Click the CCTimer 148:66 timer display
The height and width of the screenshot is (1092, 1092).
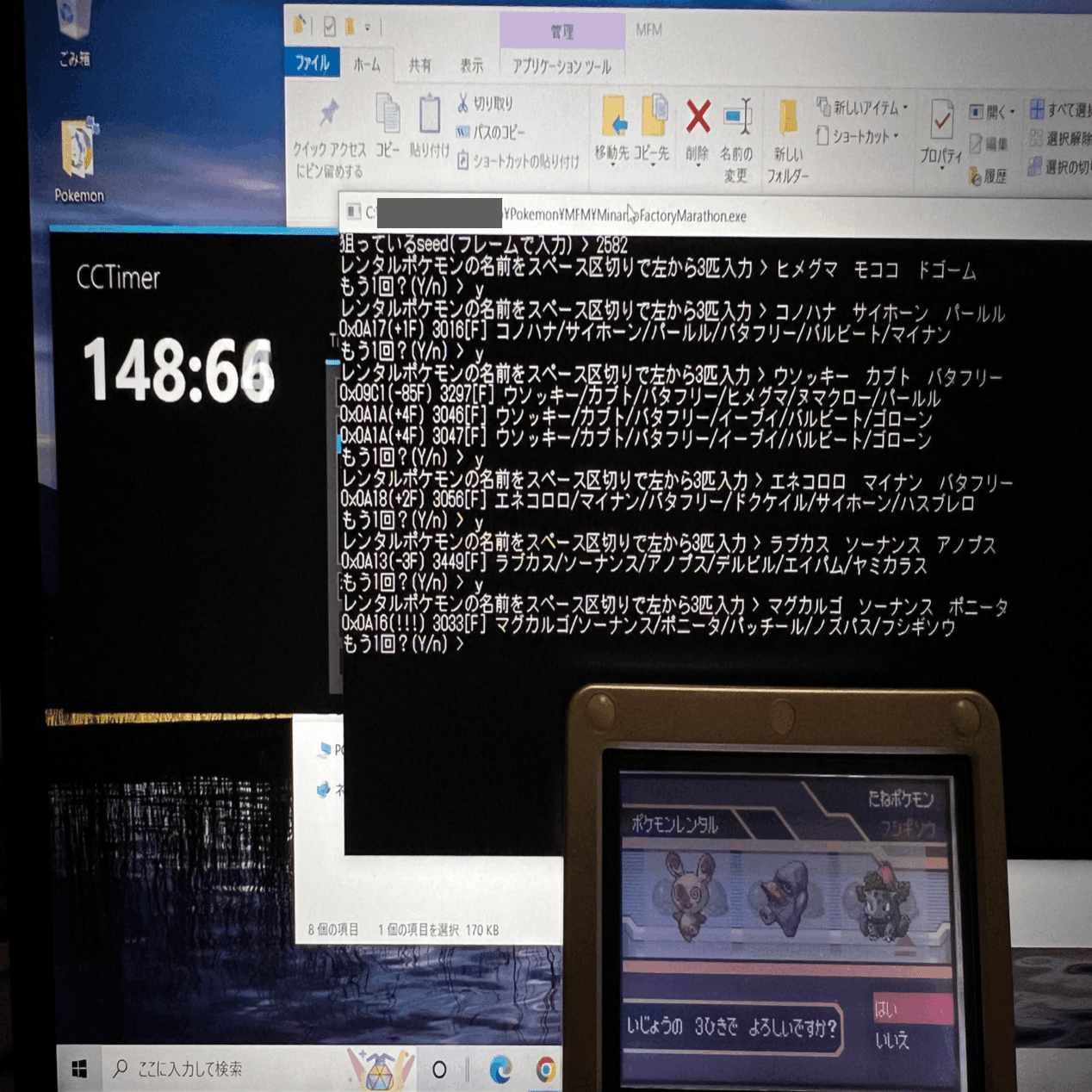coord(178,370)
